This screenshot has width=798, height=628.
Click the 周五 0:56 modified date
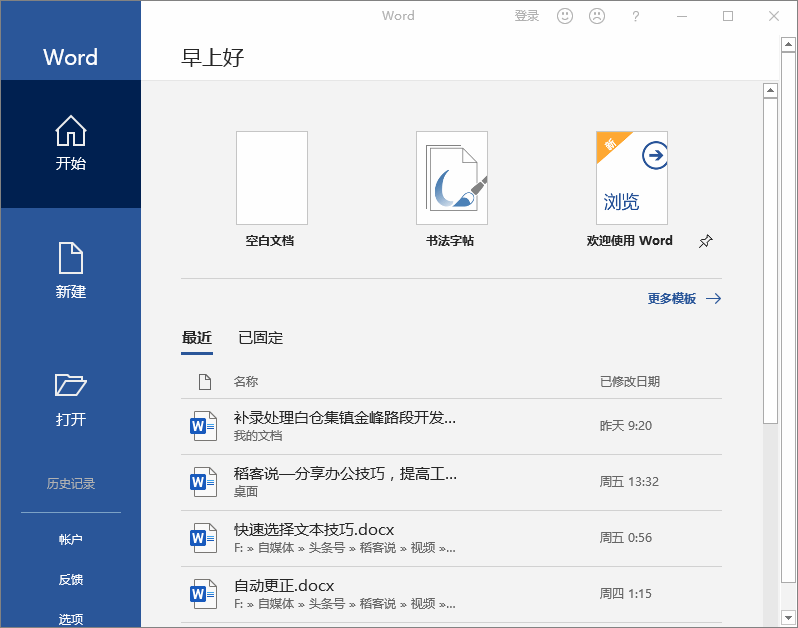[x=625, y=538]
